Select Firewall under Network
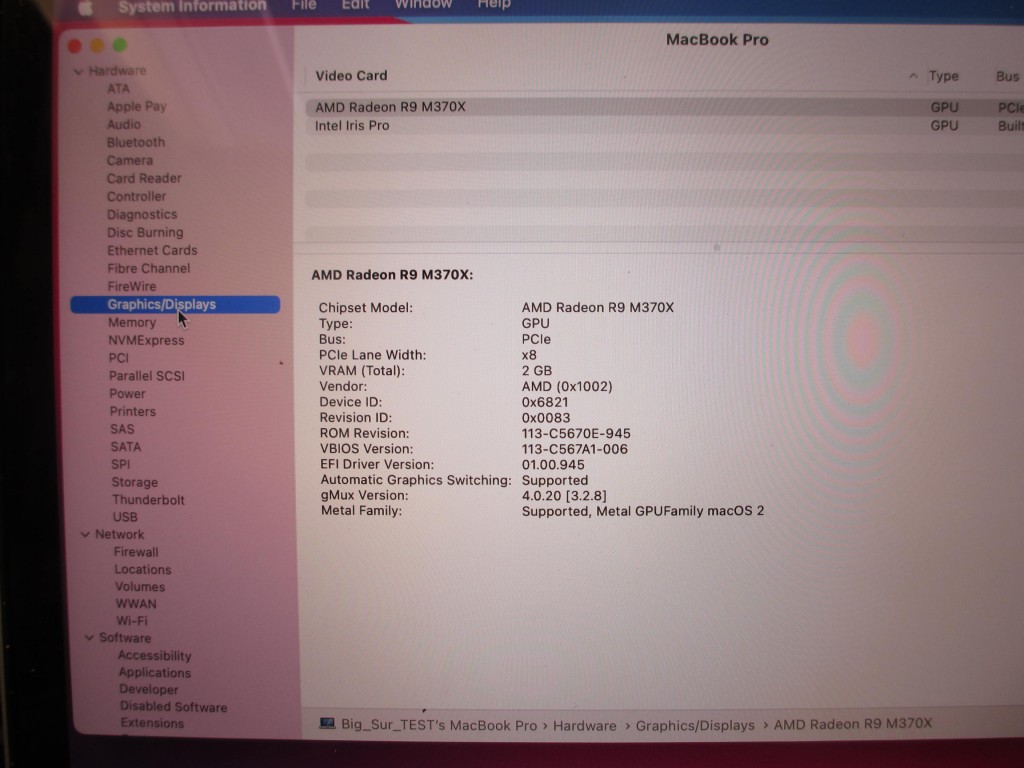 (x=136, y=552)
